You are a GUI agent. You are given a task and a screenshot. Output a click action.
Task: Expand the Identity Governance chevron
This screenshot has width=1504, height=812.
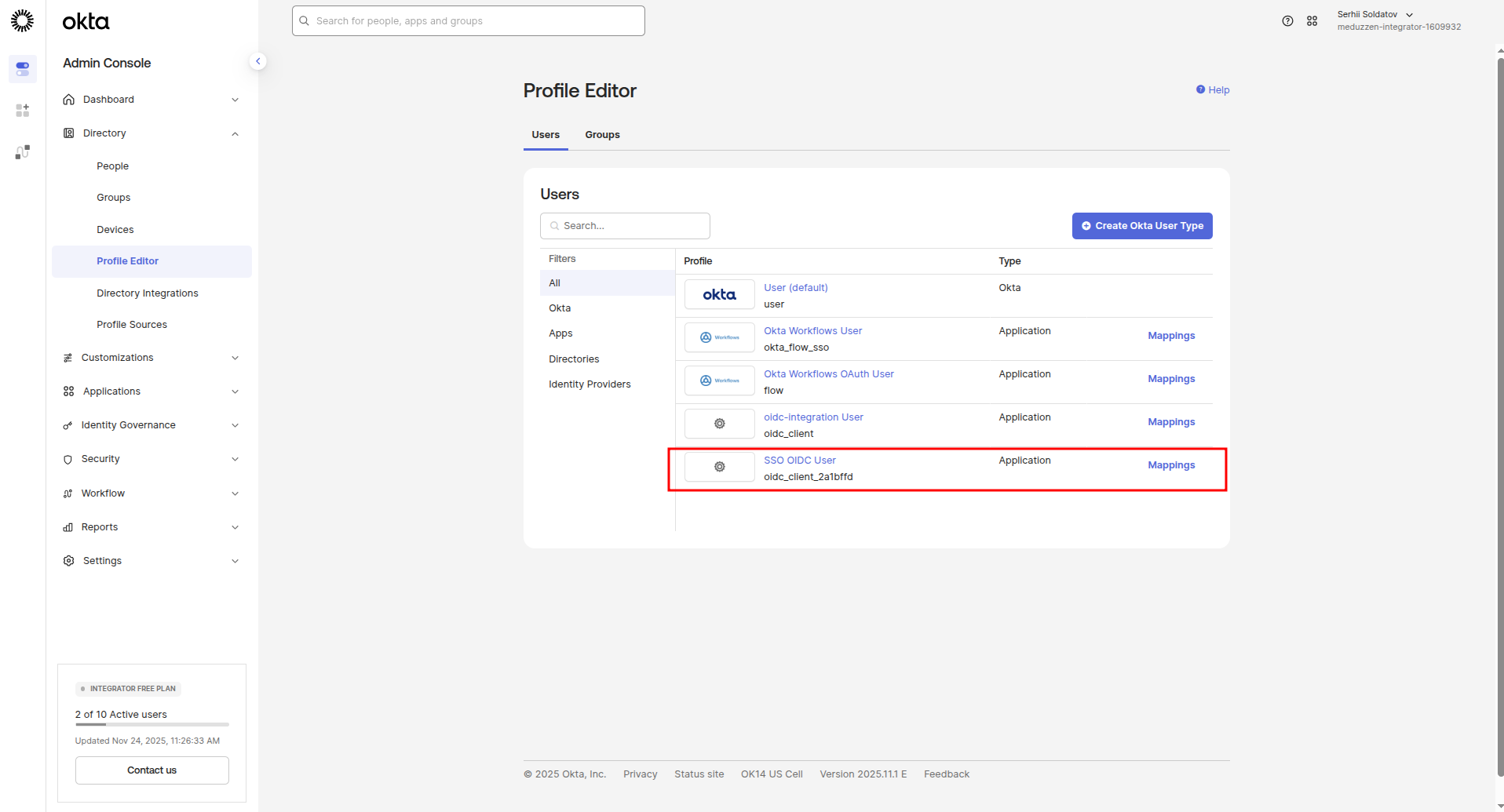click(x=235, y=425)
